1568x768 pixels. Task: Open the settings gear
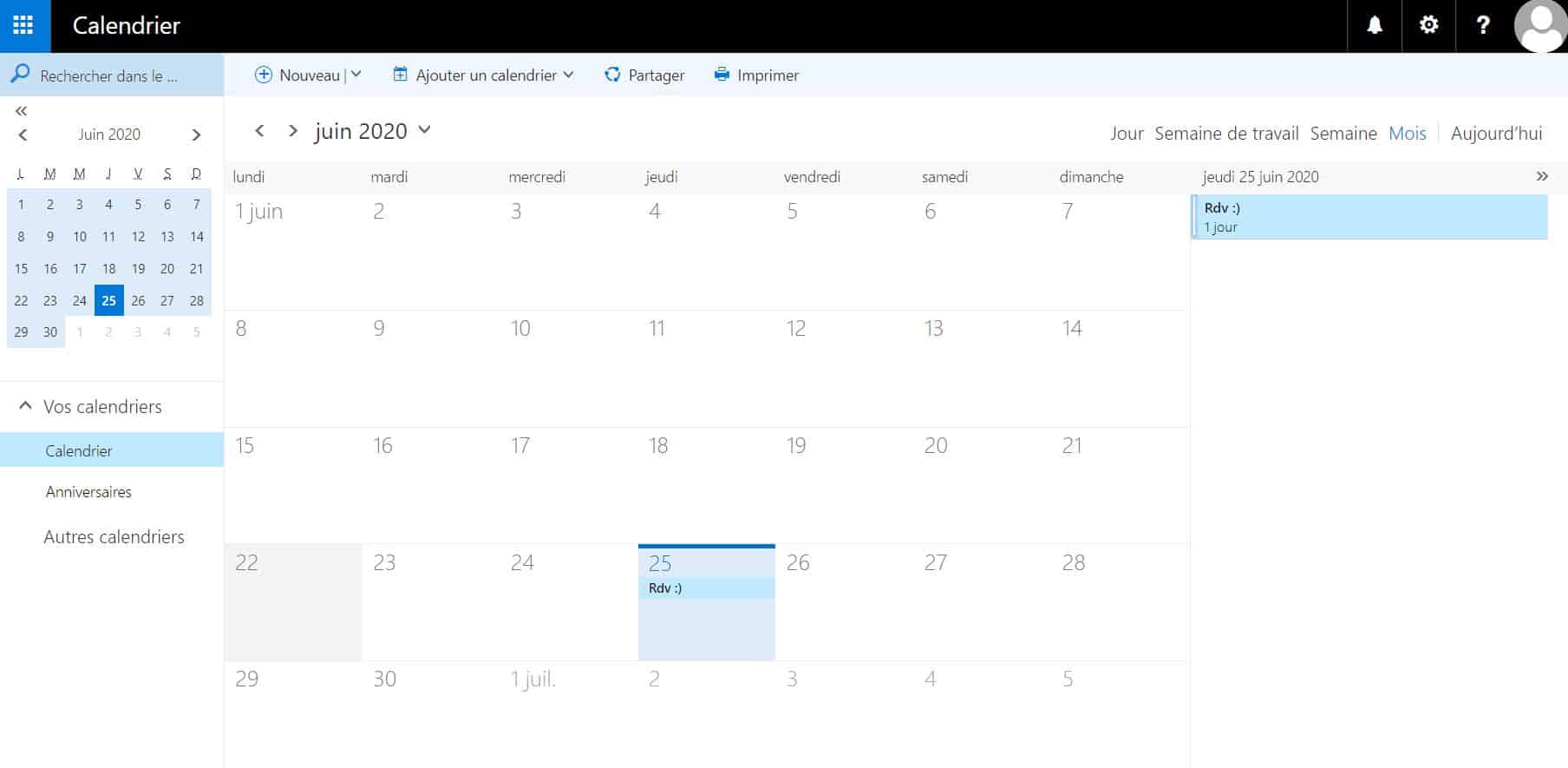pyautogui.click(x=1428, y=25)
